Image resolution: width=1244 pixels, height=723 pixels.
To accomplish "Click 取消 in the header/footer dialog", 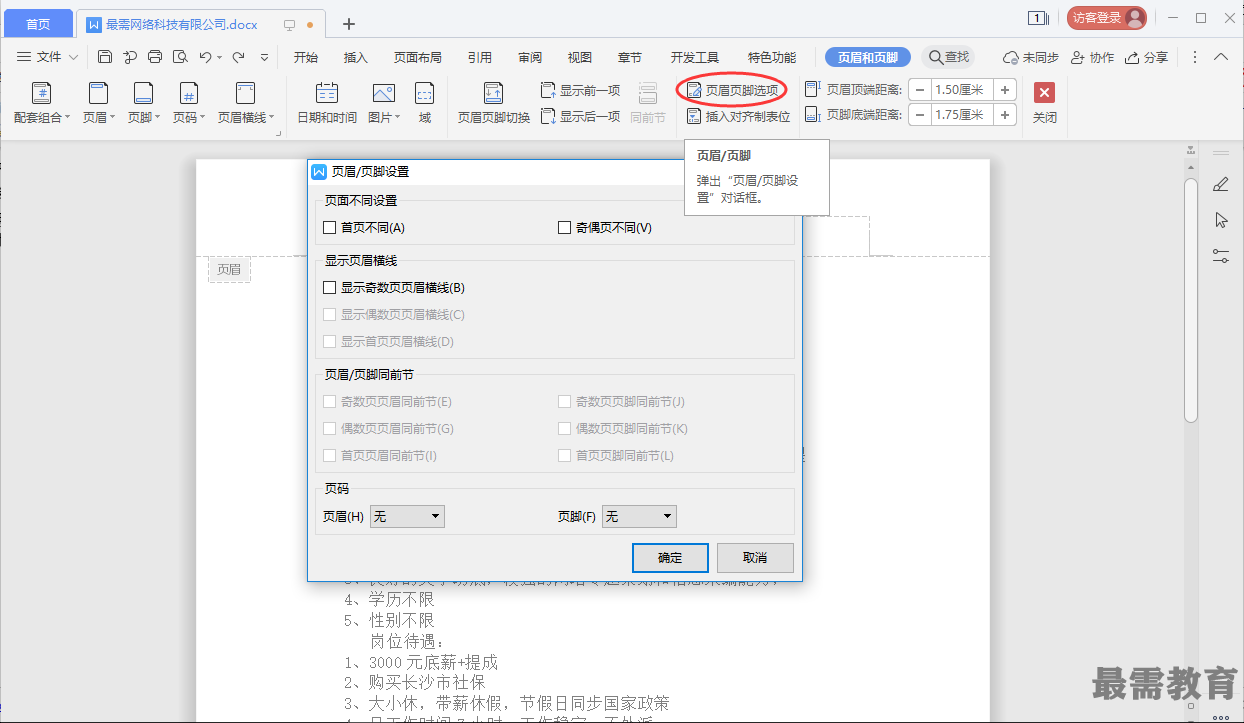I will pyautogui.click(x=755, y=558).
